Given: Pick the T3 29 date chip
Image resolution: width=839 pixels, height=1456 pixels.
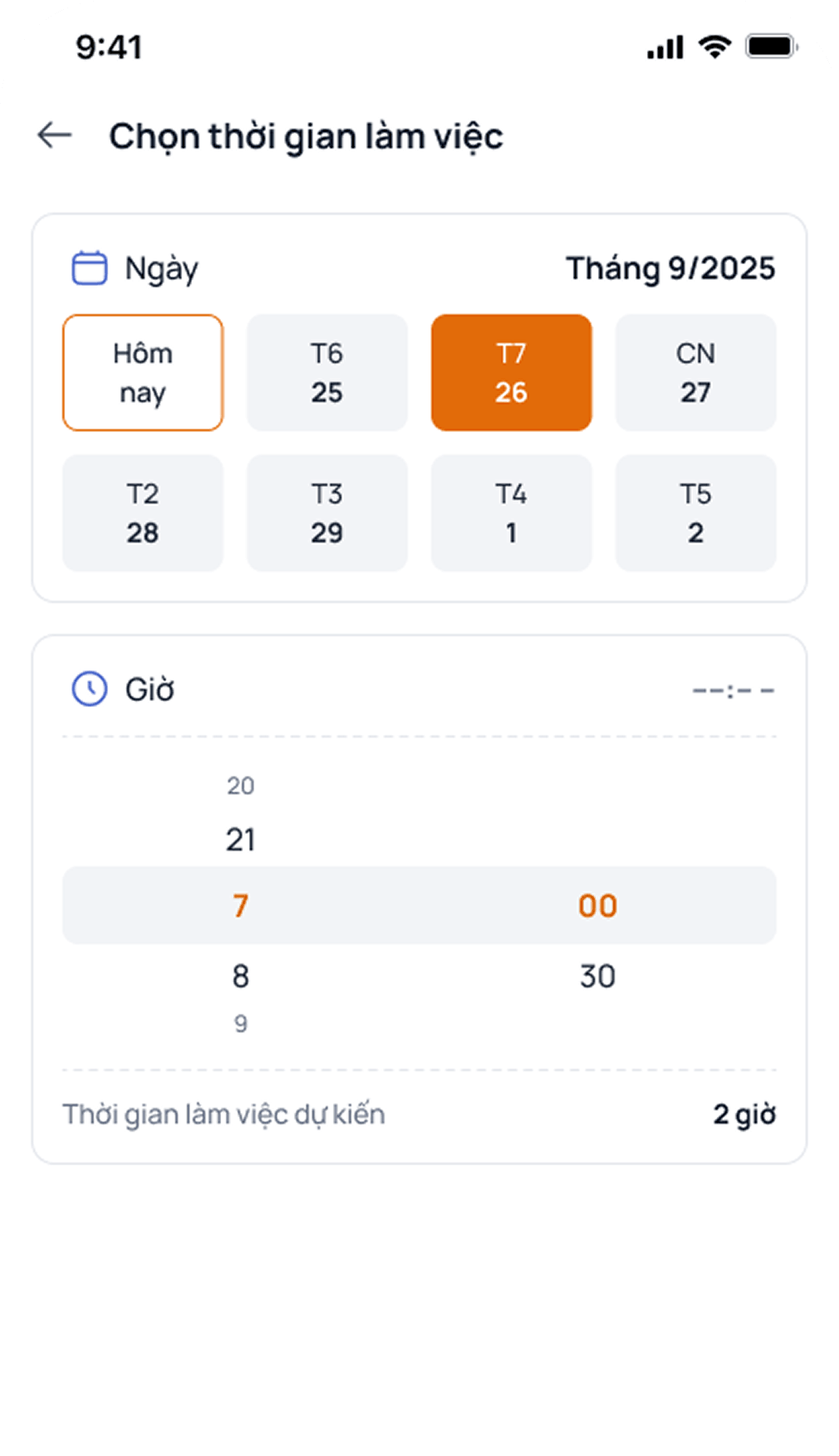Looking at the screenshot, I should (327, 513).
